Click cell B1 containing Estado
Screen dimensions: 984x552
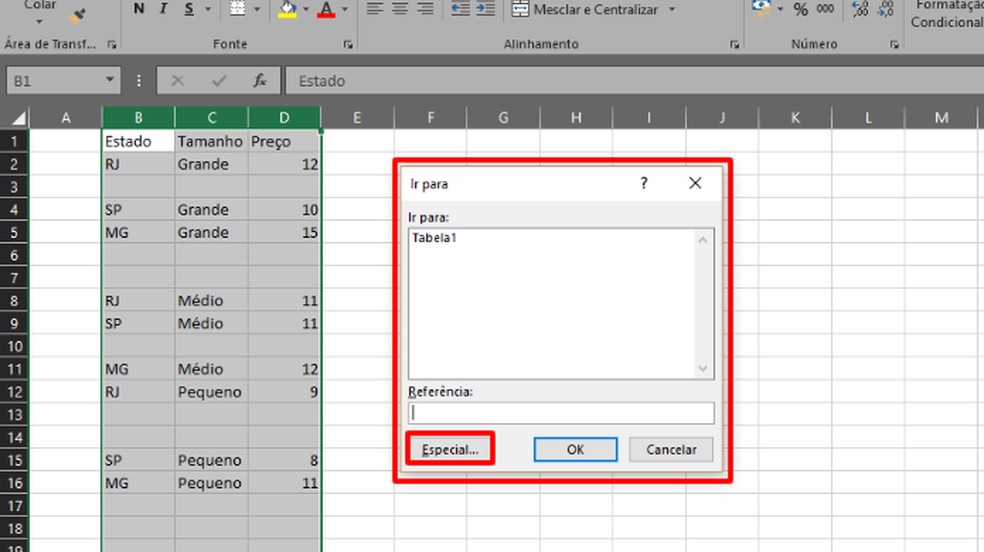click(x=138, y=141)
